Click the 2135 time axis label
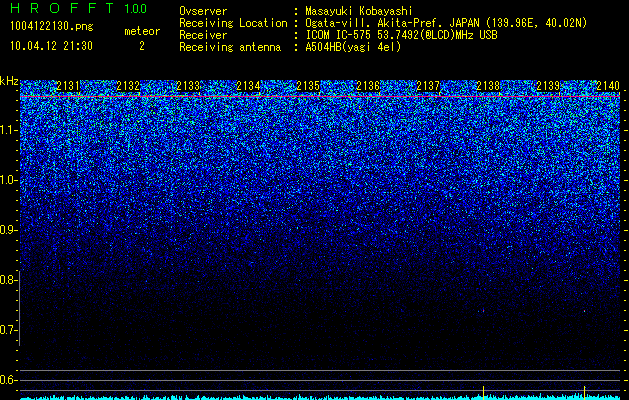Screen dimensions: 629x400 point(308,86)
